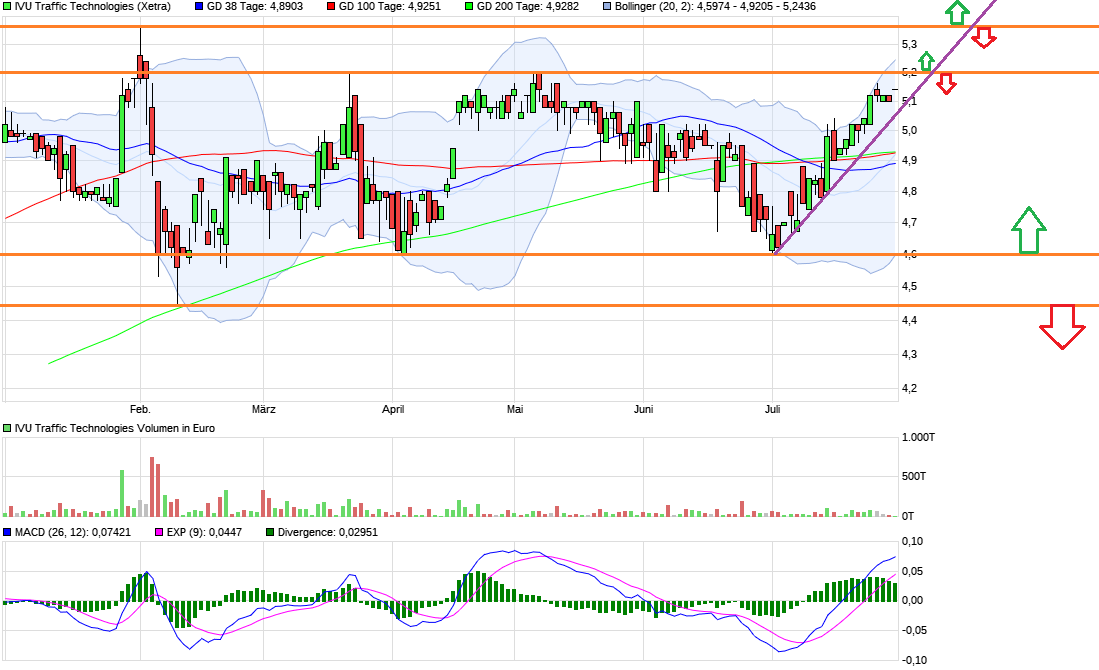Click the '-0,05' MACD axis value

[913, 630]
